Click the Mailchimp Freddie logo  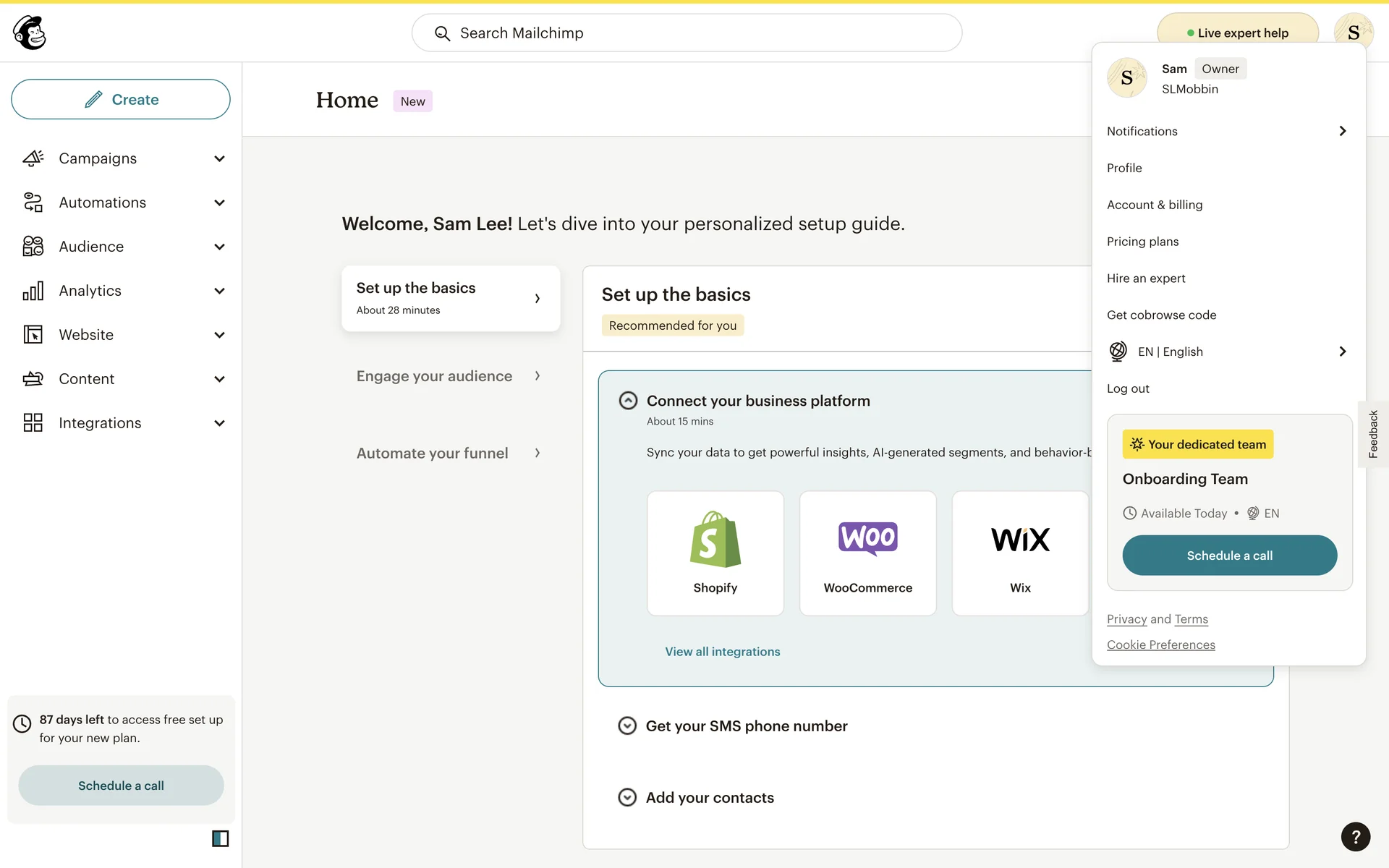click(30, 33)
